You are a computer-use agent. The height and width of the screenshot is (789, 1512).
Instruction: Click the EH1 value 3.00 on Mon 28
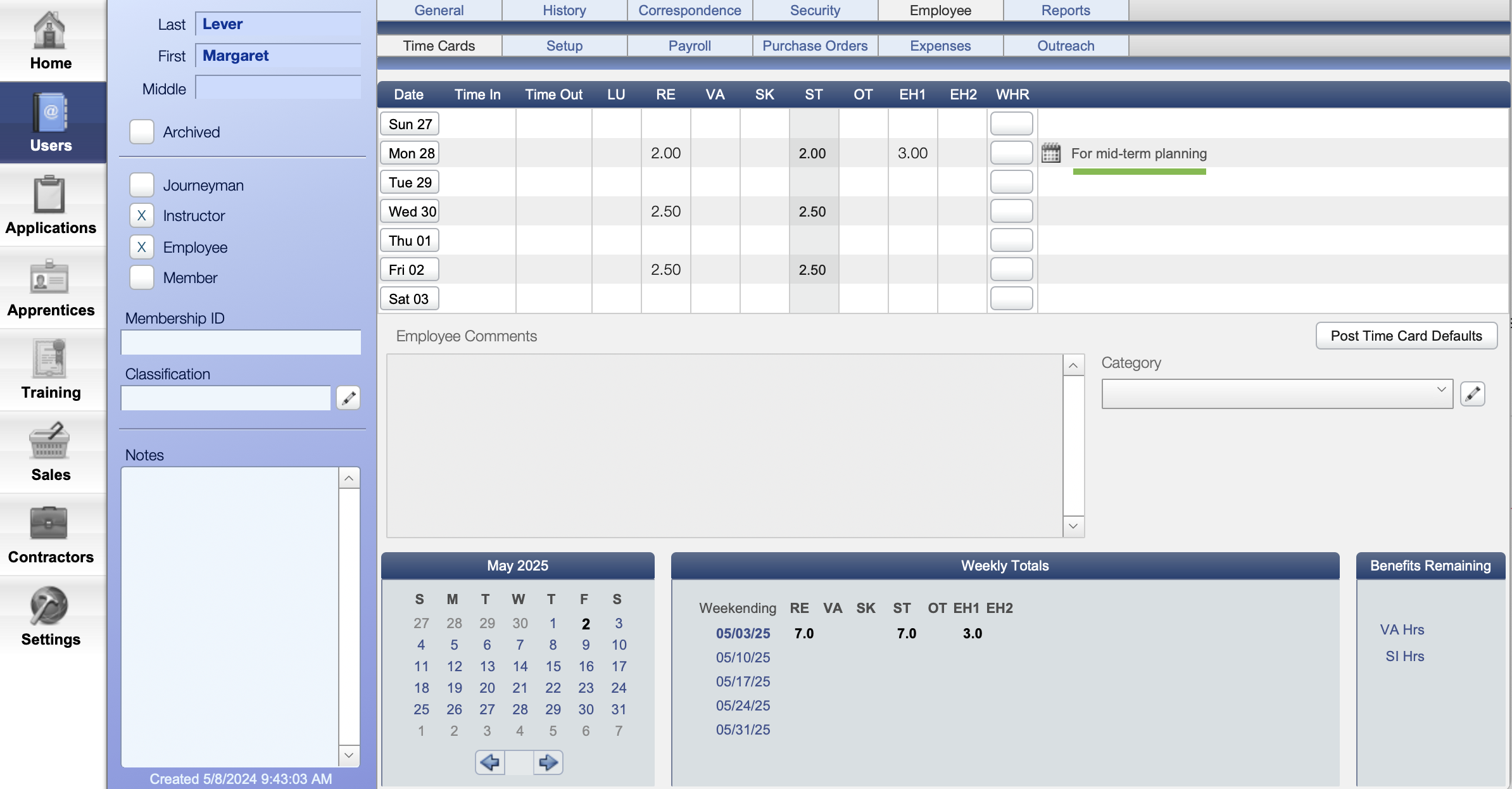click(x=912, y=153)
